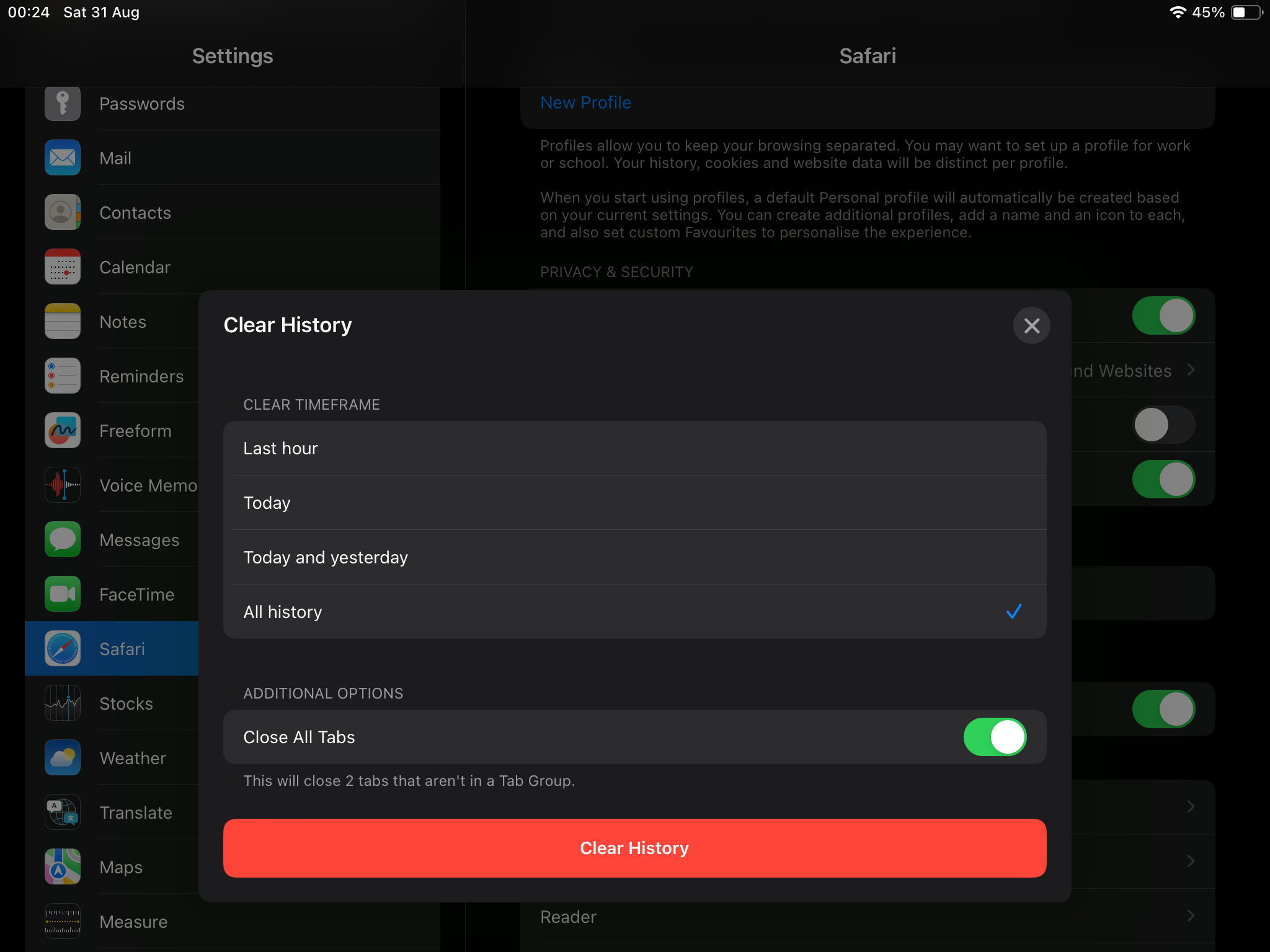
Task: Close the Clear History dialog
Action: pos(1031,325)
